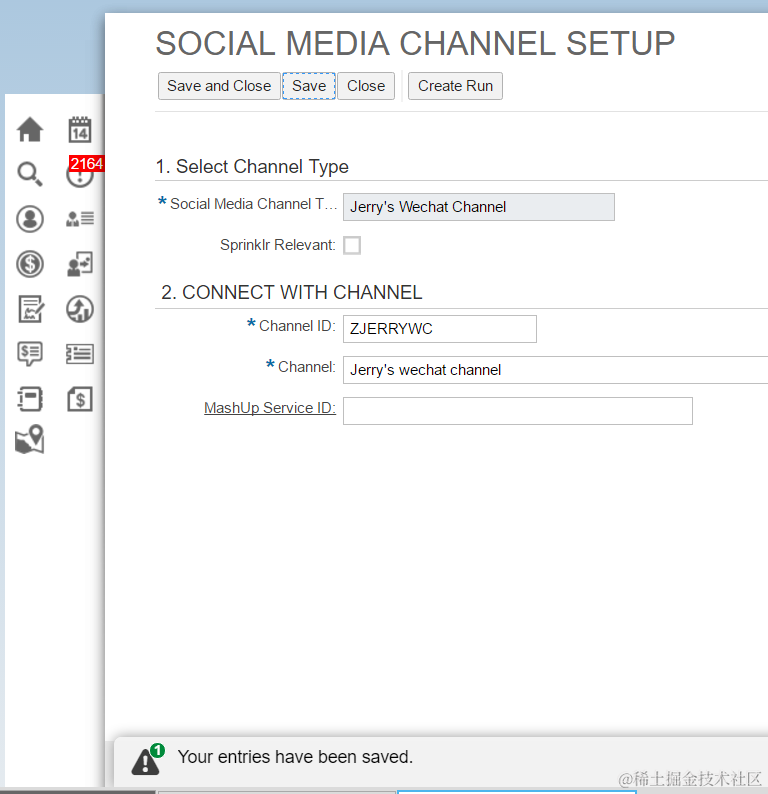The height and width of the screenshot is (794, 768).
Task: Click the Close button
Action: pyautogui.click(x=366, y=86)
